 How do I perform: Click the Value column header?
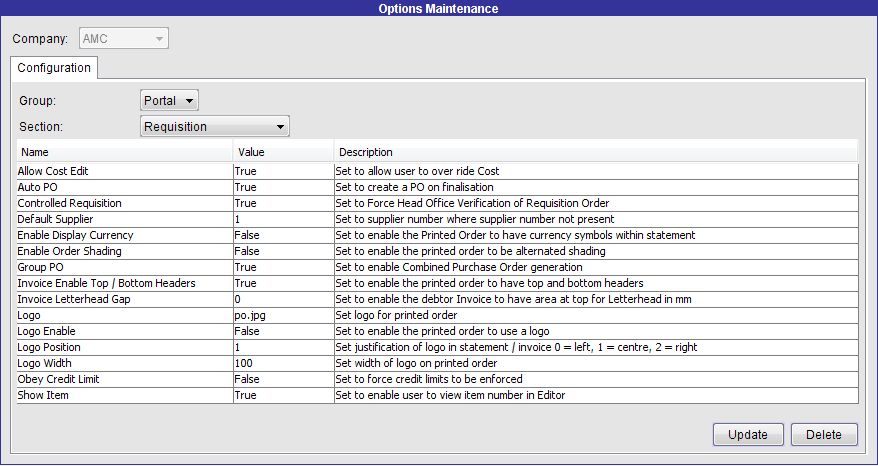[x=283, y=152]
